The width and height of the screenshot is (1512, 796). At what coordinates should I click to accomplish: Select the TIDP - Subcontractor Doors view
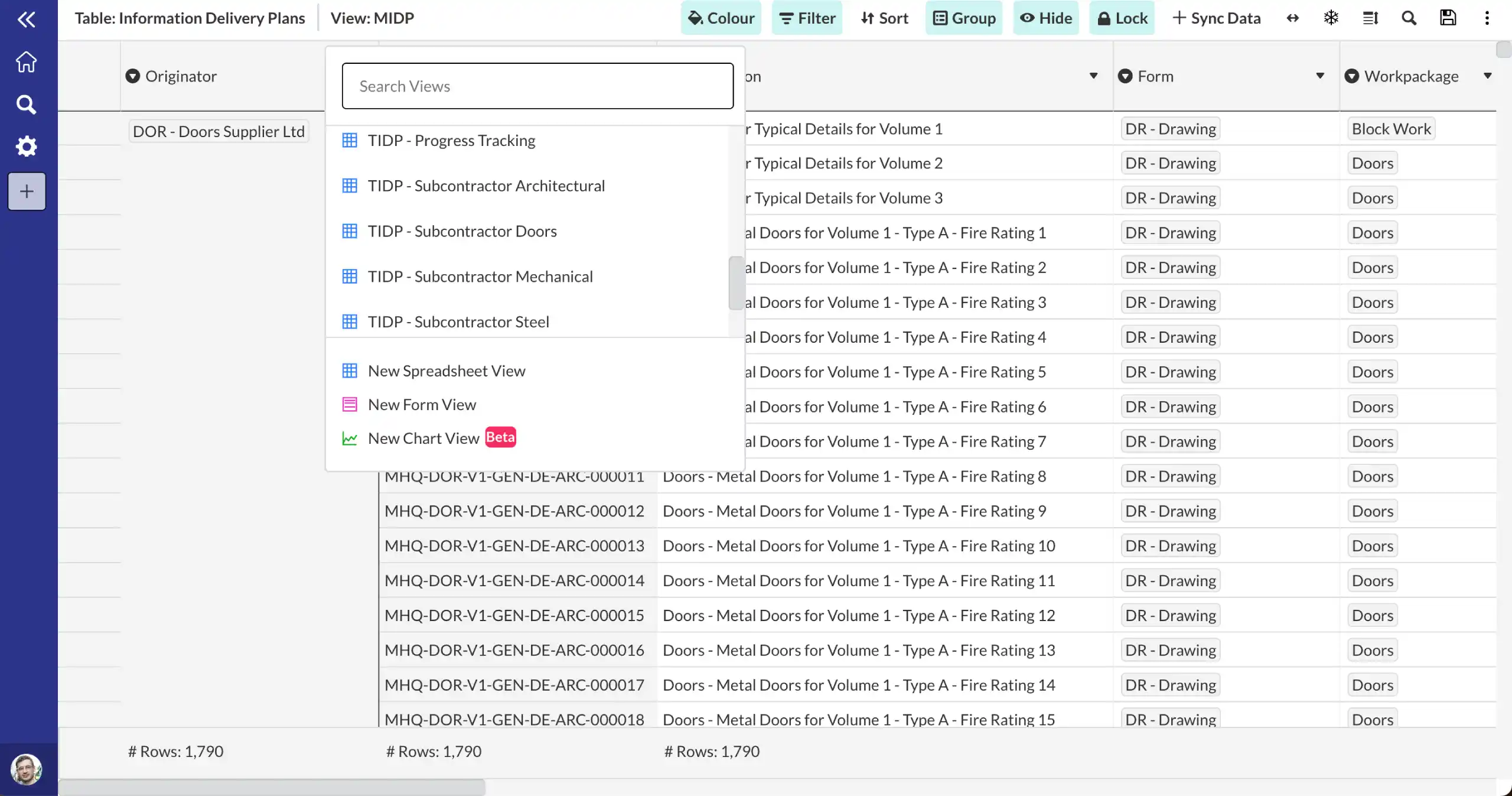click(462, 230)
